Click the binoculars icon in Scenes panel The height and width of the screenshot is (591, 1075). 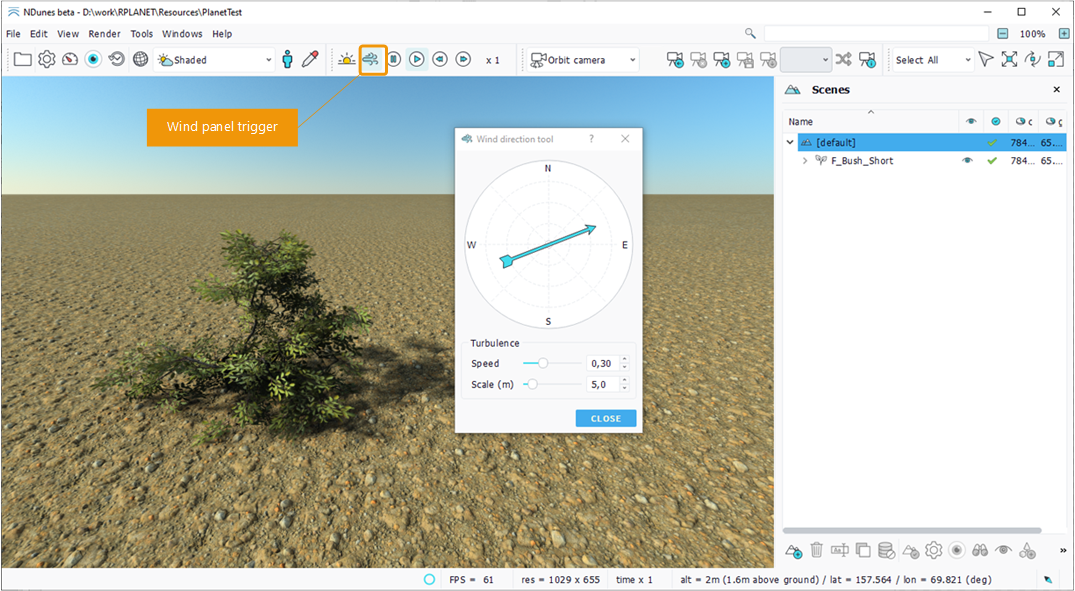(980, 550)
